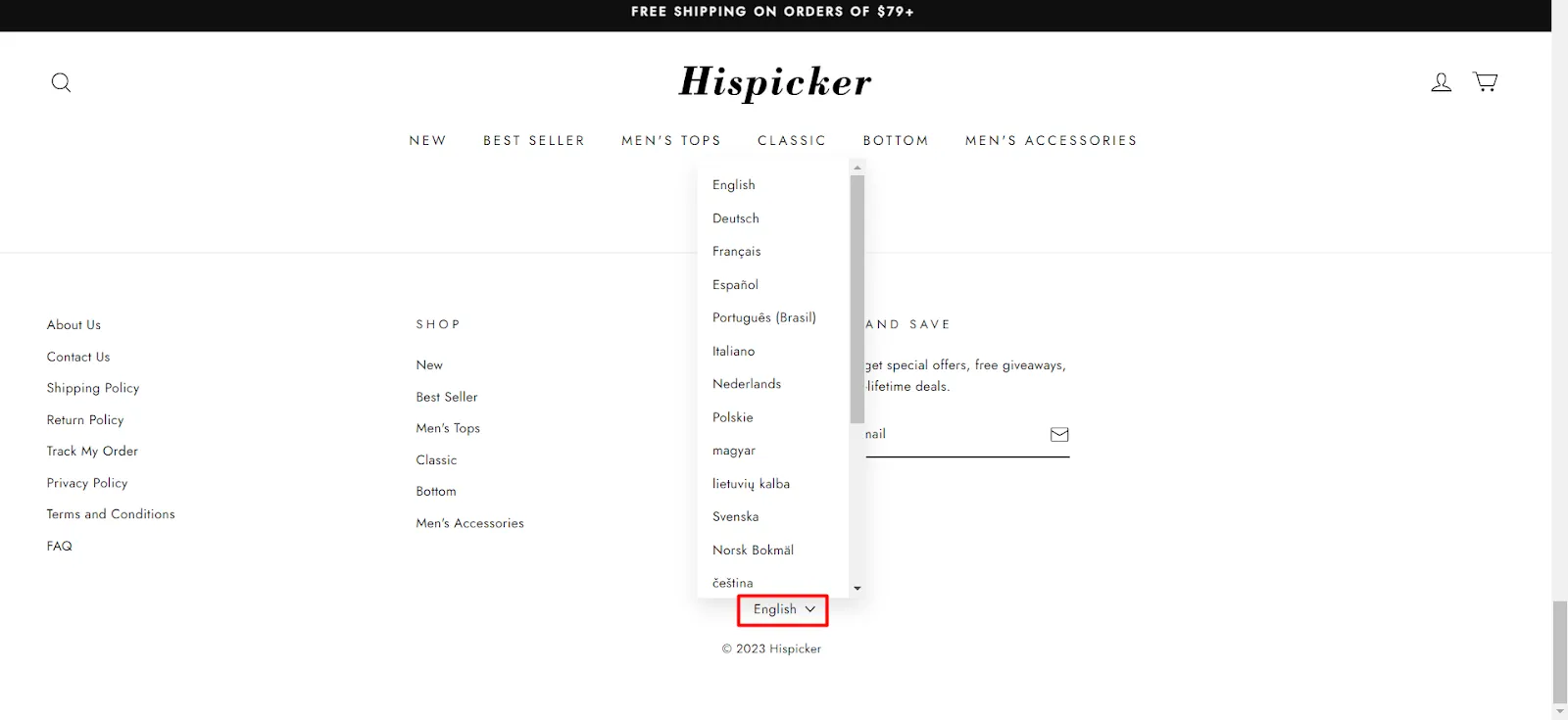Collapse the English language selector

click(783, 609)
